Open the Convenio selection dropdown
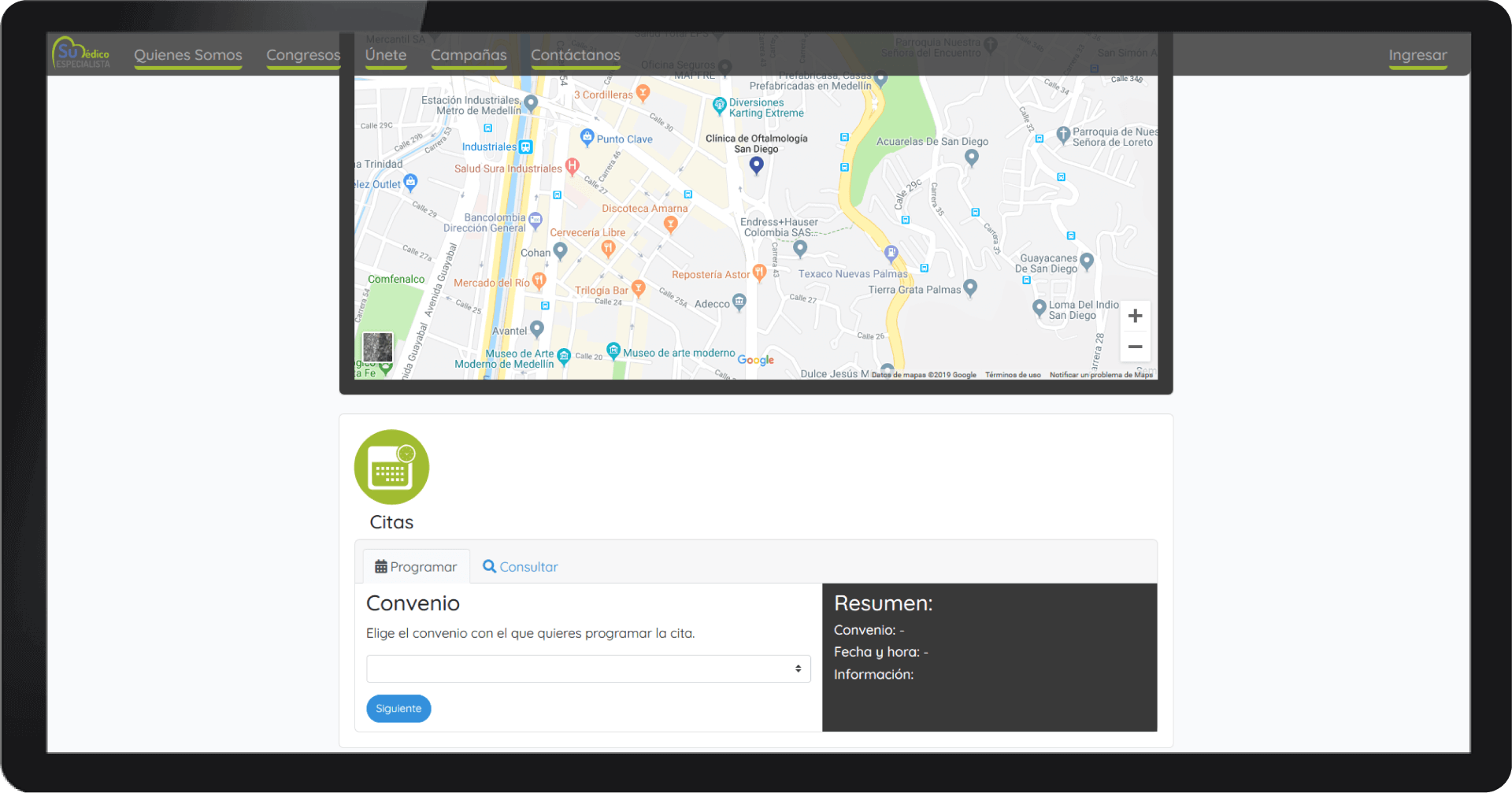The height and width of the screenshot is (793, 1512). click(x=588, y=669)
